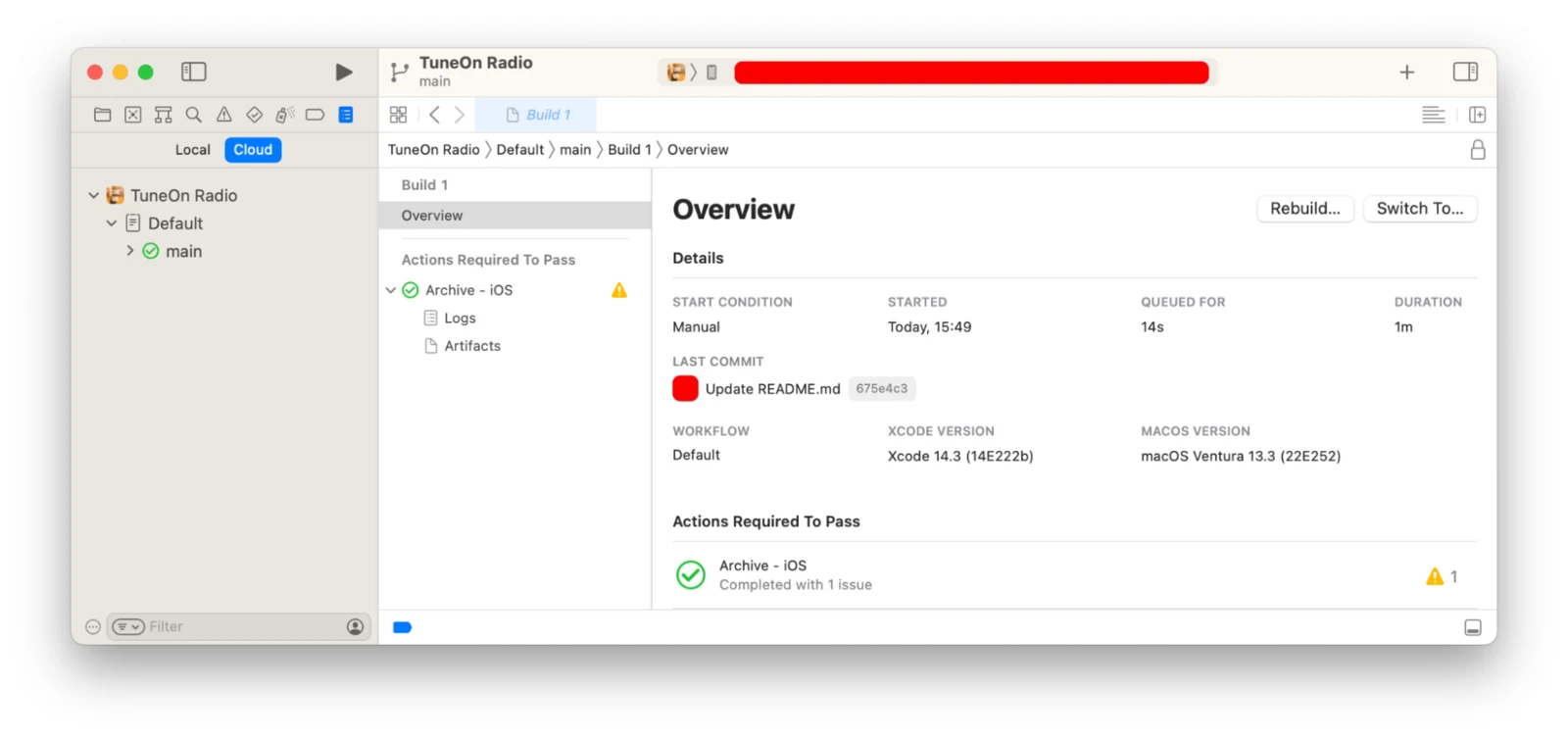This screenshot has width=1568, height=738.
Task: Open the related items grid menu
Action: tap(398, 115)
